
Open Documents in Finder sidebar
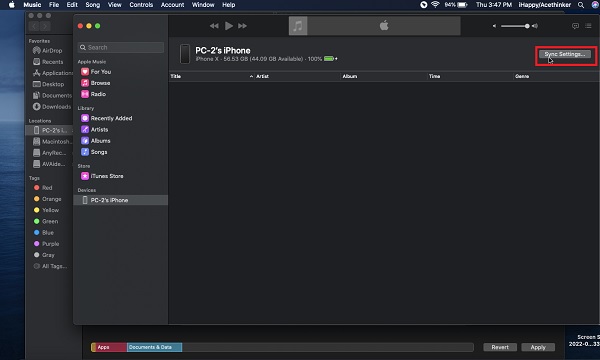pos(52,95)
